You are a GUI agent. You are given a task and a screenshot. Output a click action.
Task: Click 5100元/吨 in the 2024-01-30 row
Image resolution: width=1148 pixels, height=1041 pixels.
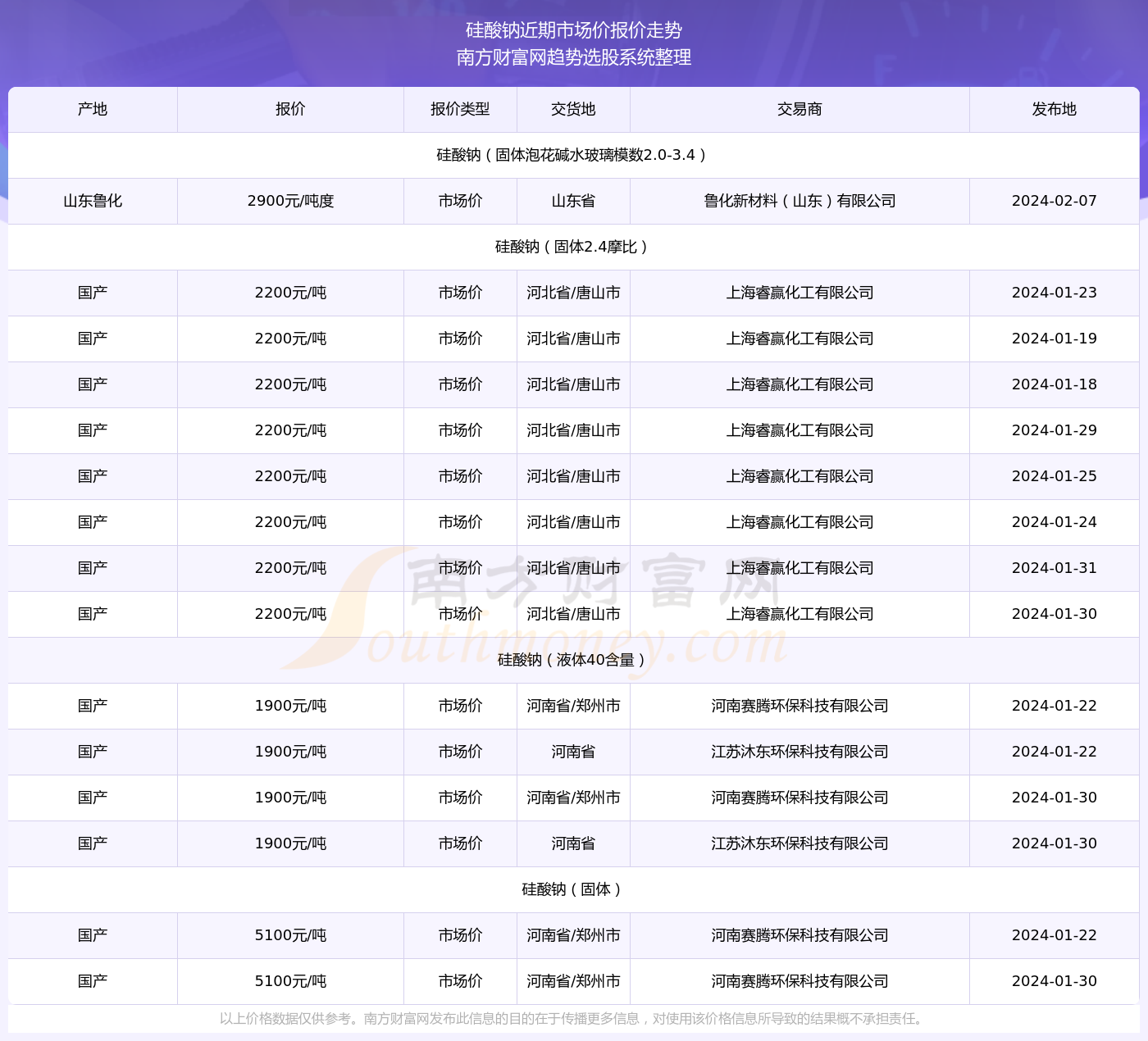click(290, 981)
